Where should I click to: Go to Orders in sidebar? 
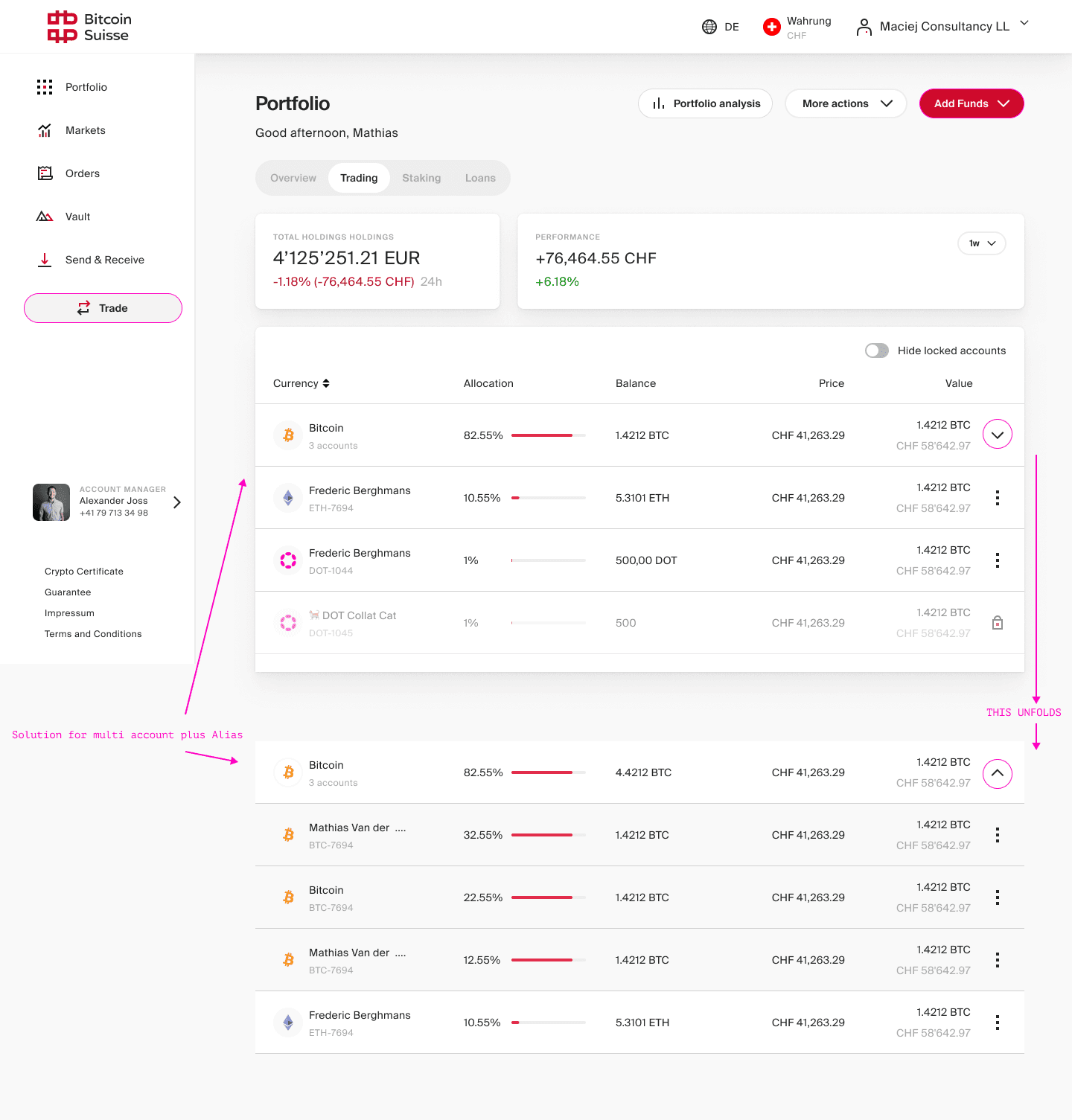83,173
